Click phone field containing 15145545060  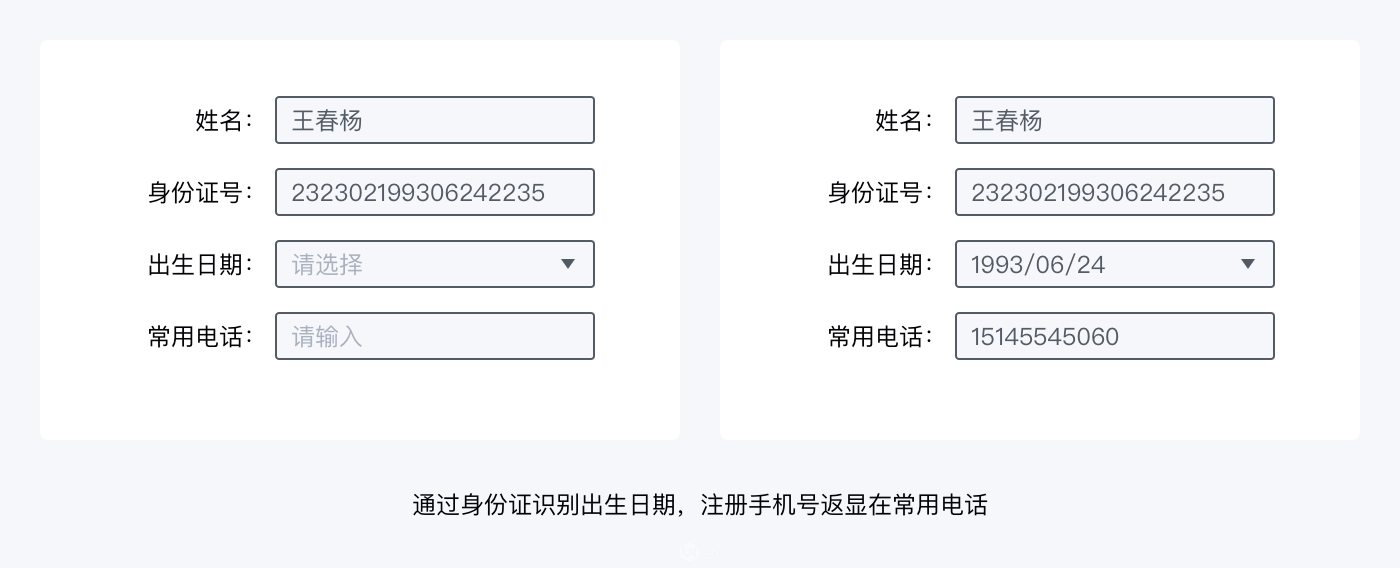(x=1115, y=336)
